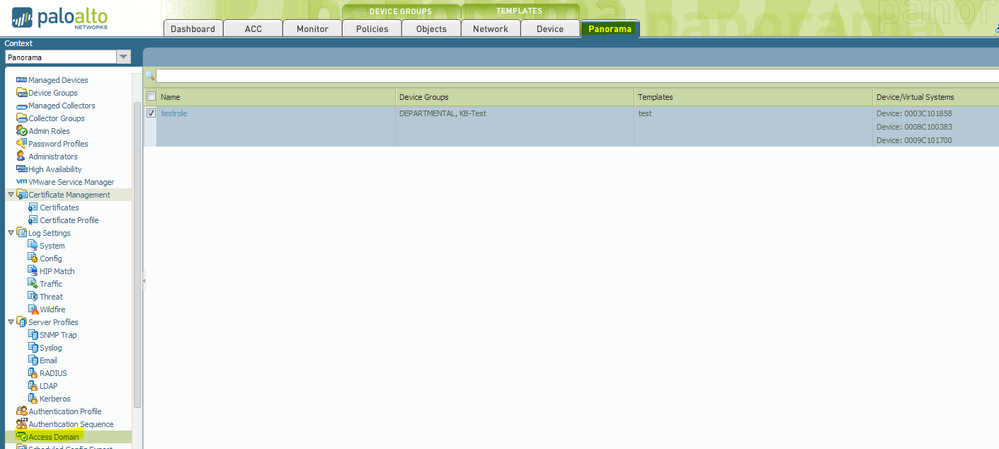Image resolution: width=999 pixels, height=449 pixels.
Task: Click the Kerberos server profile icon
Action: click(x=32, y=399)
